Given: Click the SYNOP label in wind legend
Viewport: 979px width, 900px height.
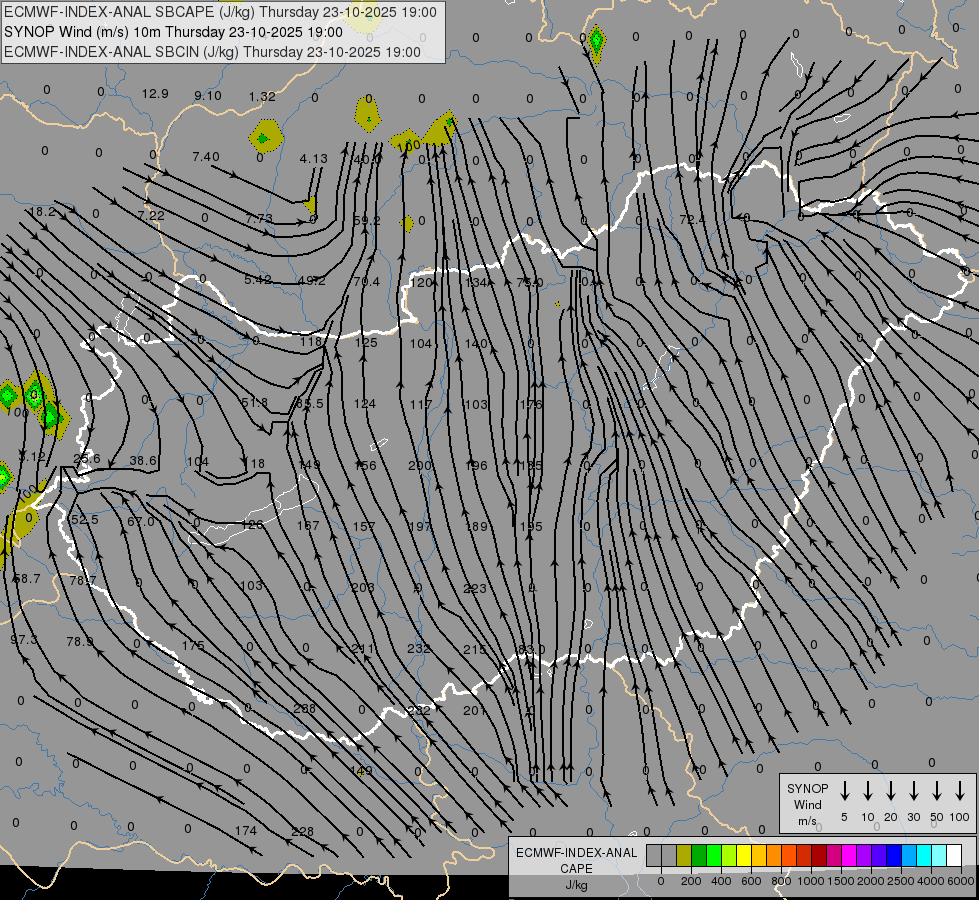Looking at the screenshot, I should [807, 788].
